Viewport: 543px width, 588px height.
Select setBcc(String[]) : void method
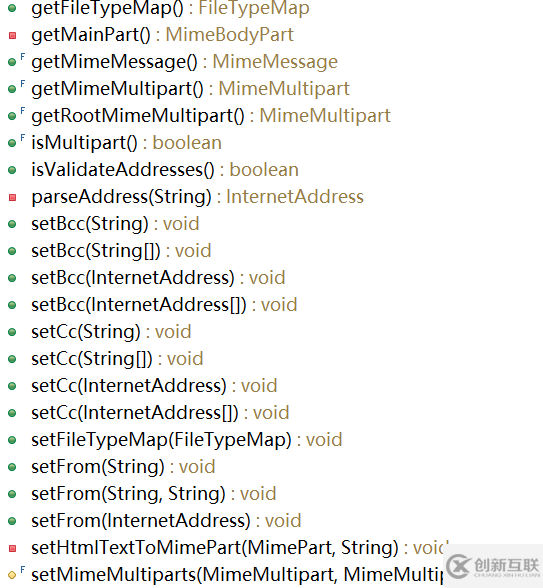pos(121,251)
